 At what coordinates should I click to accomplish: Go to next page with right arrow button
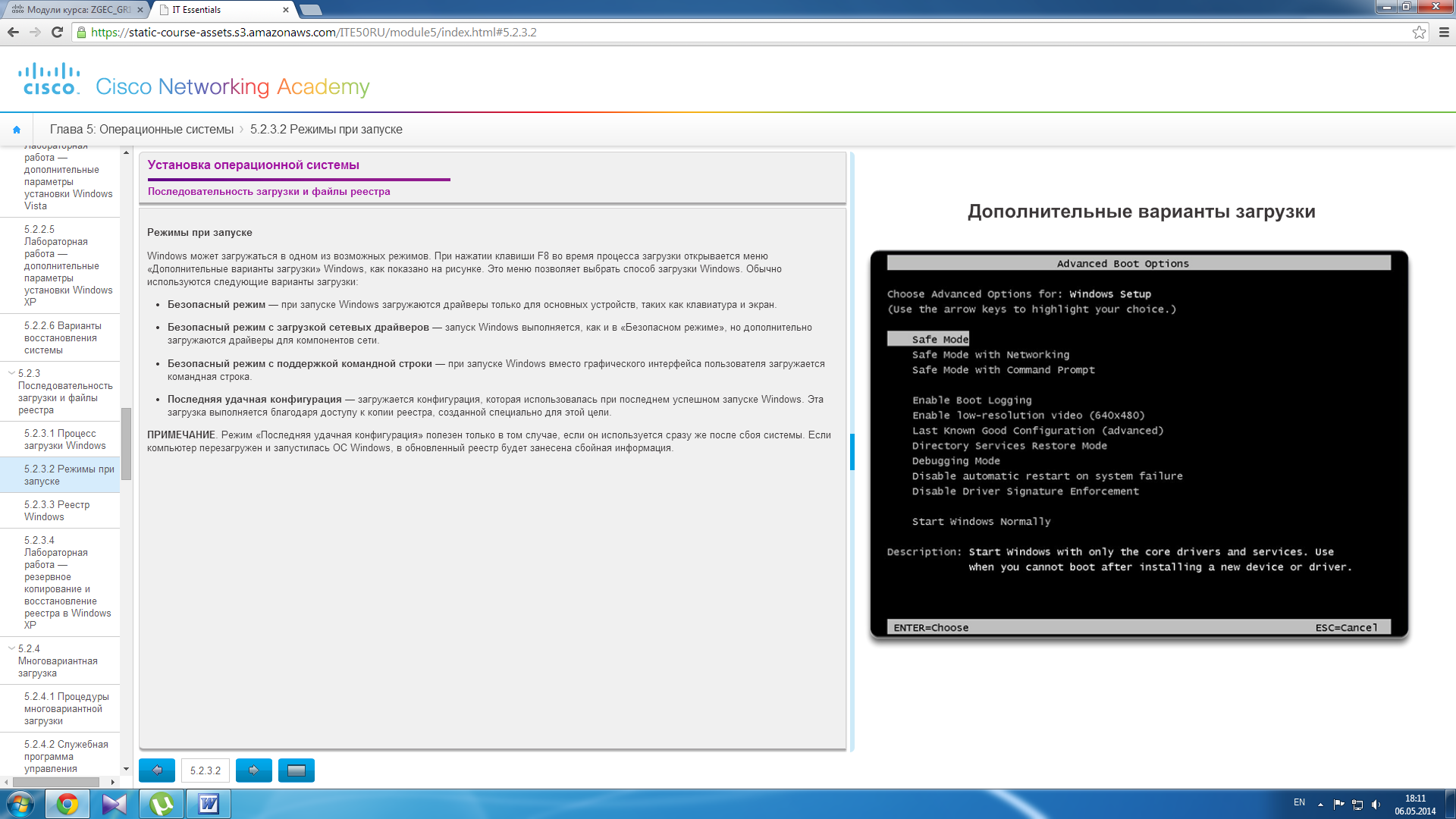254,770
